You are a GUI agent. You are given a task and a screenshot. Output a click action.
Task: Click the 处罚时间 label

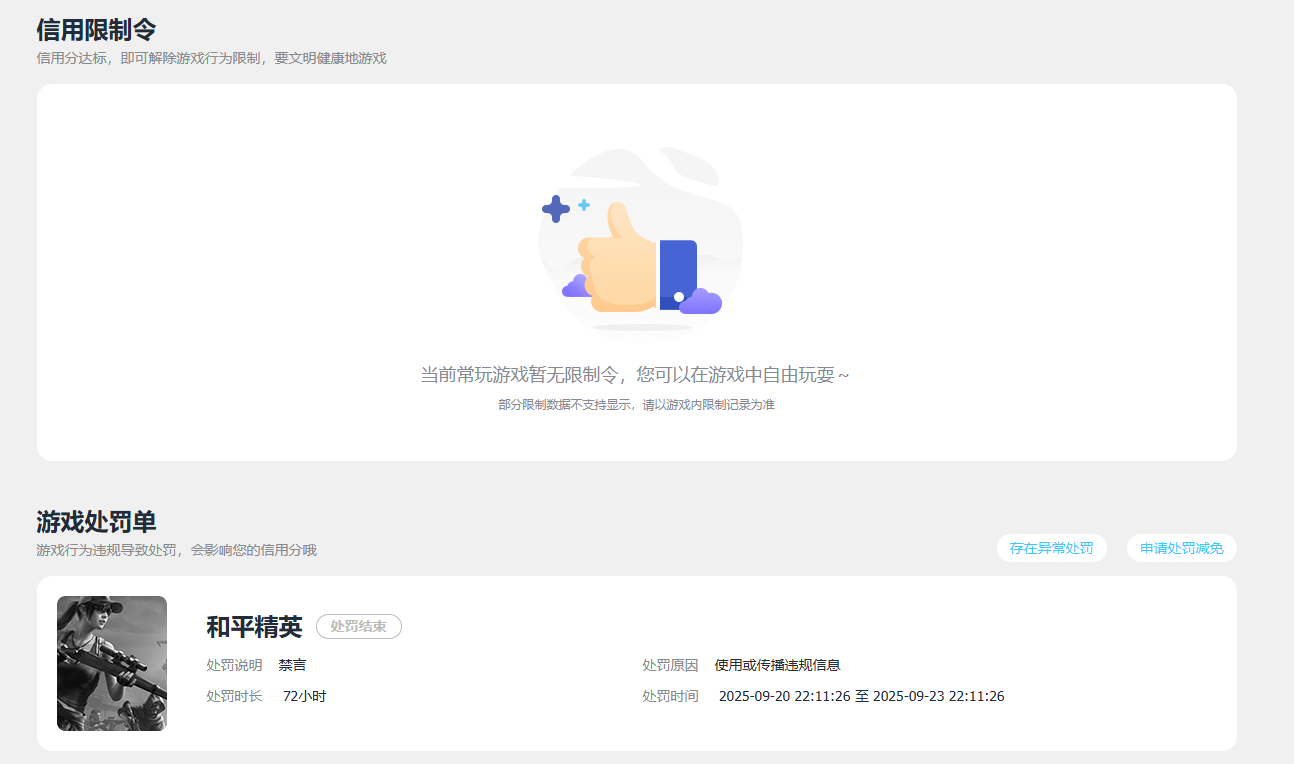(x=670, y=696)
